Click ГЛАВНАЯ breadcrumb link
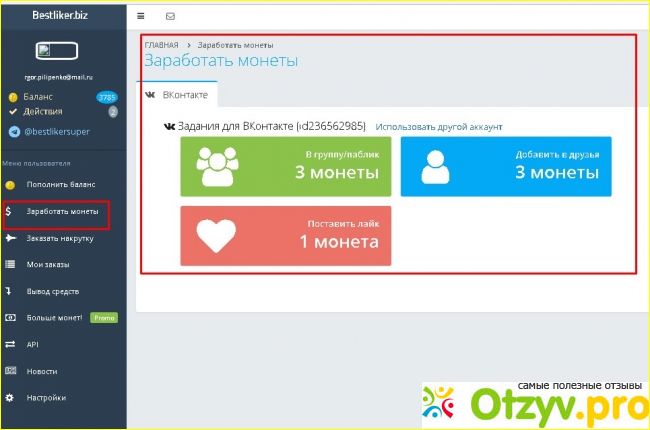 click(x=161, y=45)
